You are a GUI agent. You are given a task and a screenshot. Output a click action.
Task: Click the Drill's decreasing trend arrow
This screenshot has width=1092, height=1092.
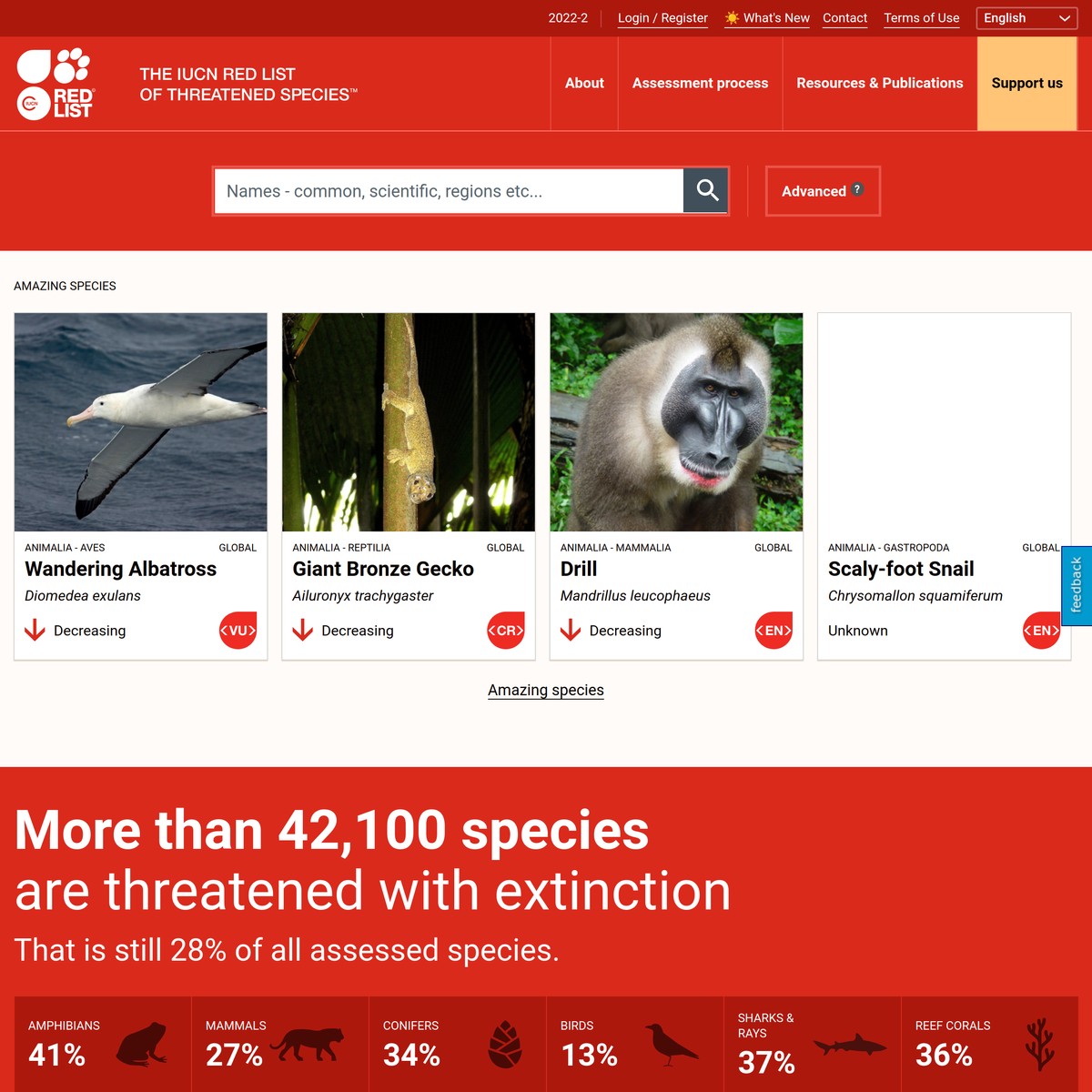(x=571, y=630)
